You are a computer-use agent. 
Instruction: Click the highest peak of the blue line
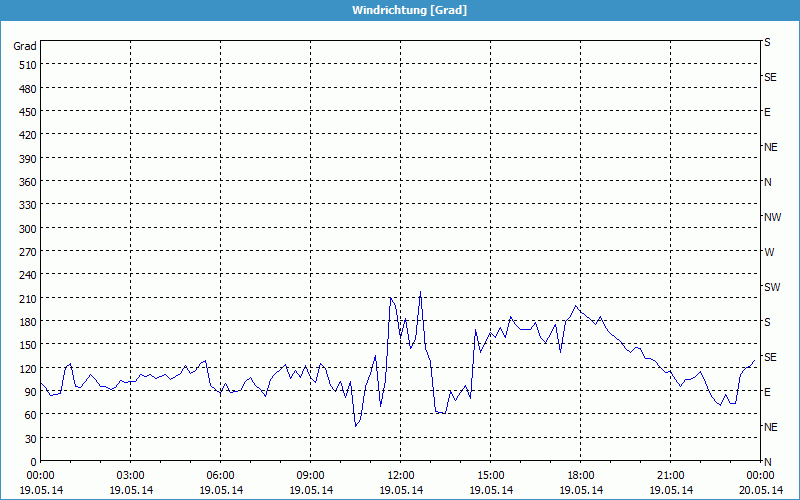pos(420,292)
